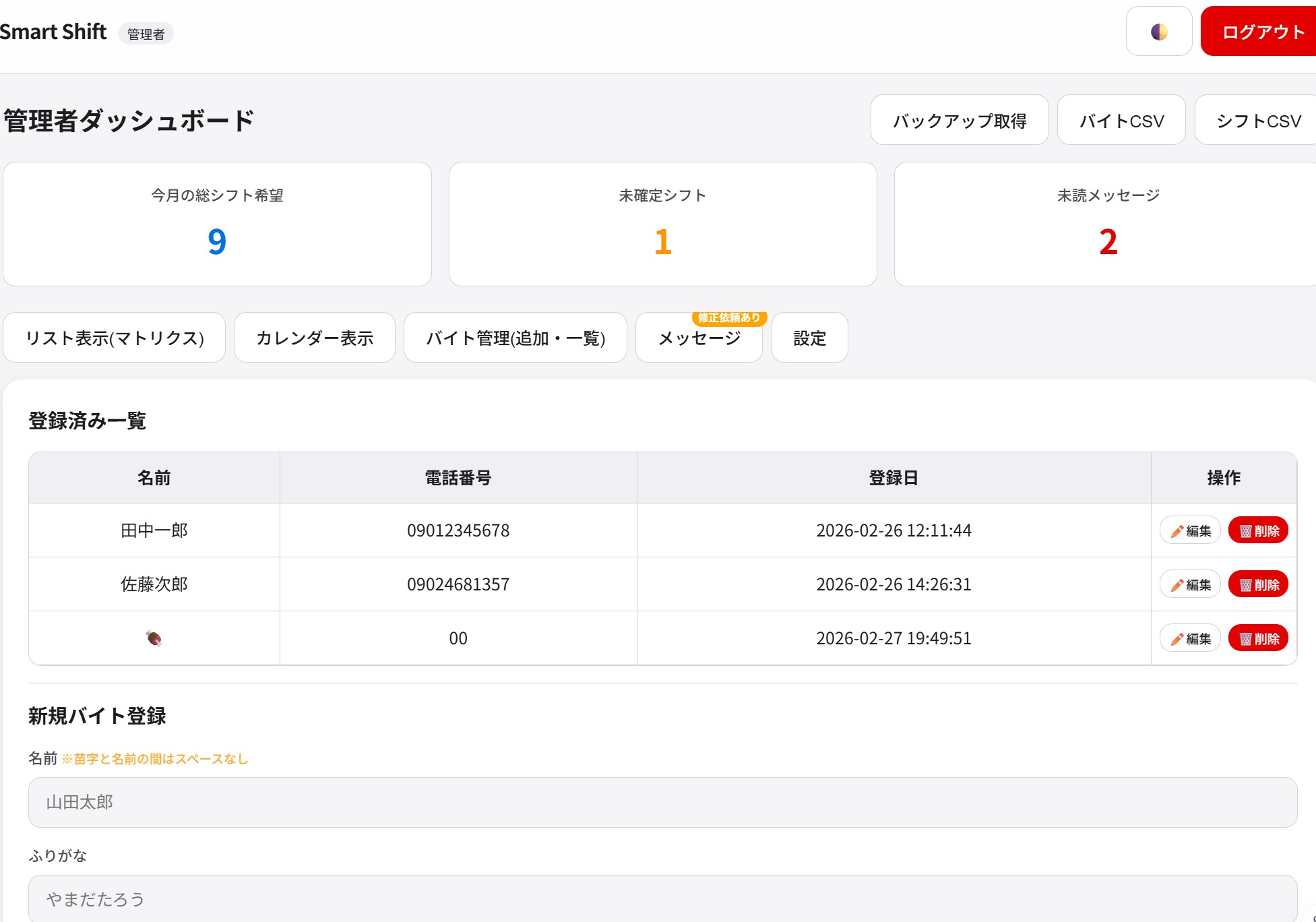Viewport: 1316px width, 922px height.
Task: Click the 未読メッセージ card
Action: point(1105,224)
